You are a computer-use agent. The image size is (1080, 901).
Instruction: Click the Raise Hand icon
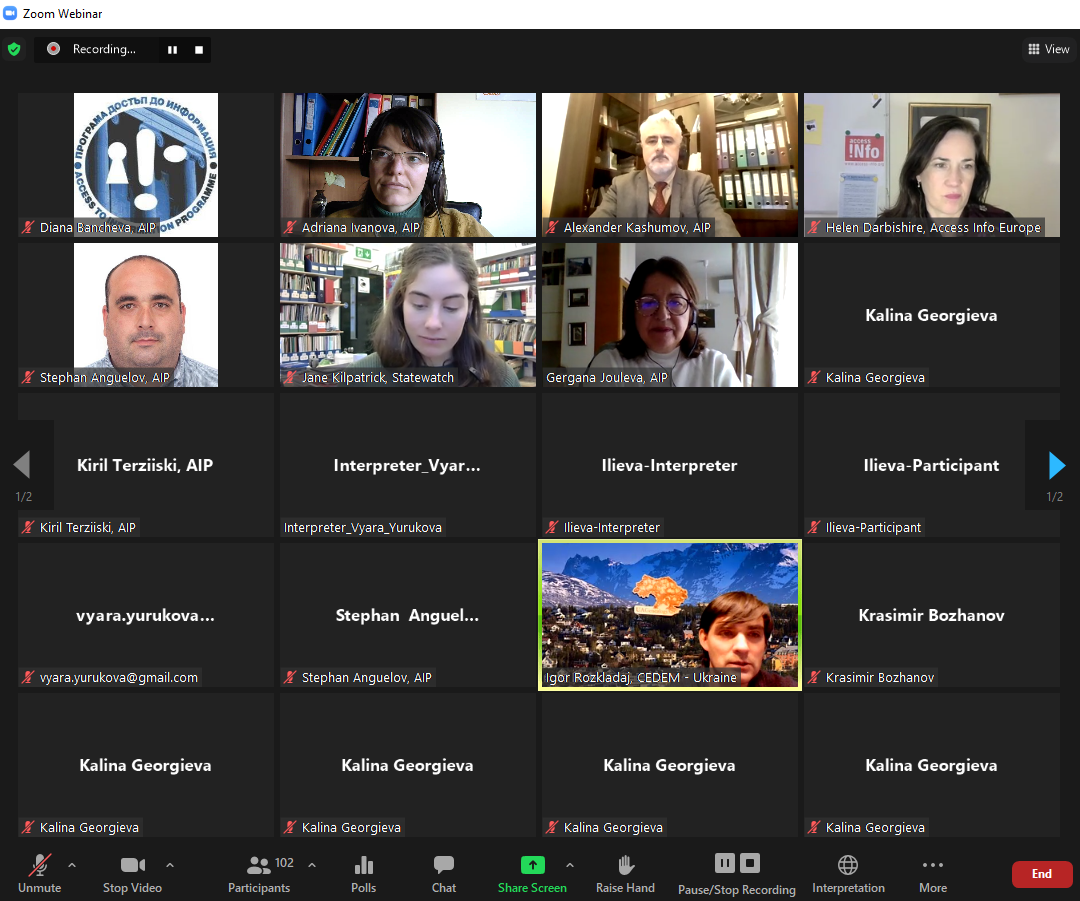(626, 866)
